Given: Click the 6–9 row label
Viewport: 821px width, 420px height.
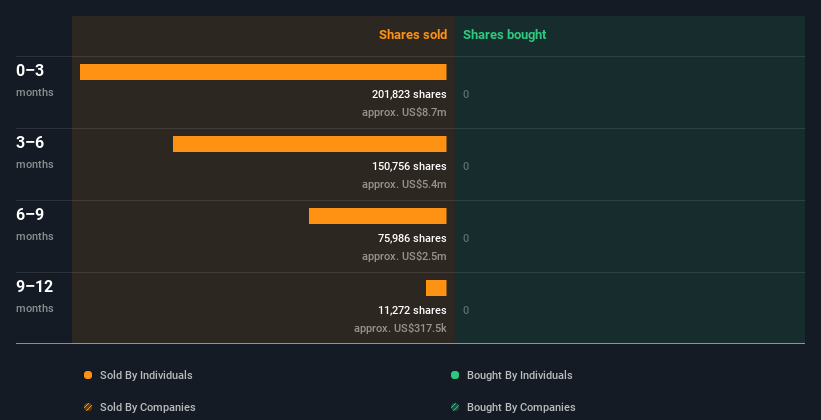Looking at the screenshot, I should 30,214.
